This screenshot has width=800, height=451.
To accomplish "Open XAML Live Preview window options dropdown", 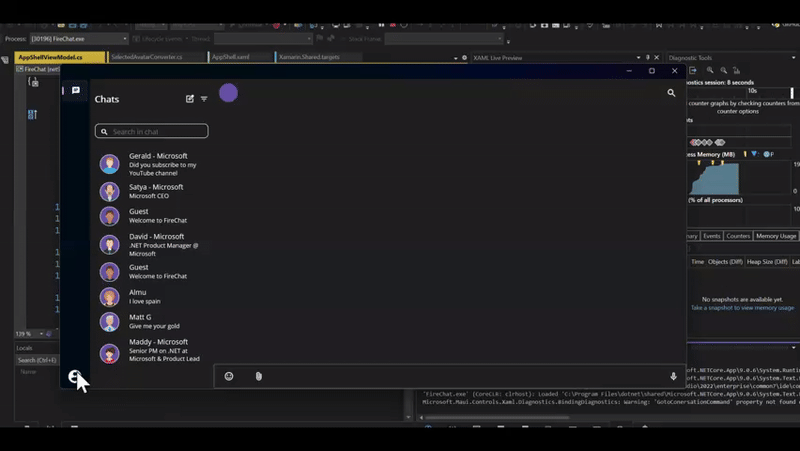I will pos(638,58).
